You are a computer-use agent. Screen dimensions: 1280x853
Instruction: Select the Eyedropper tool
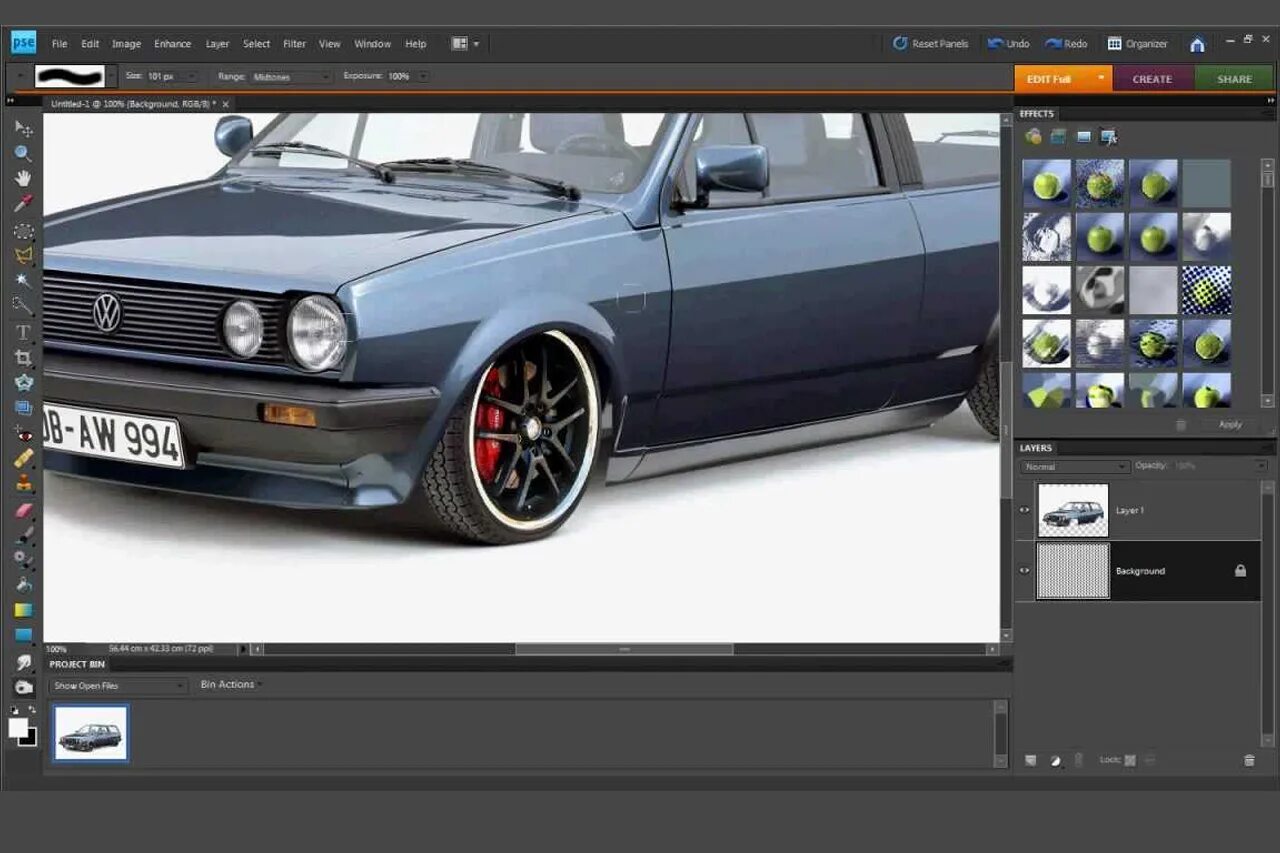[23, 204]
